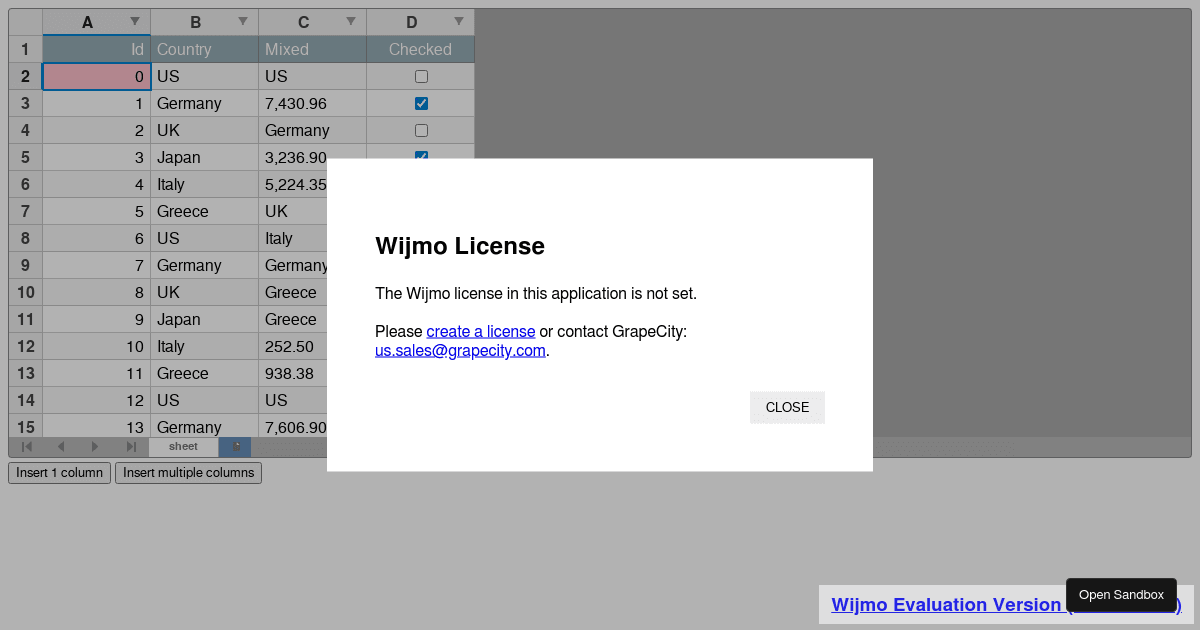Viewport: 1200px width, 630px height.
Task: Click 'Insert 1 column' button
Action: 60,473
